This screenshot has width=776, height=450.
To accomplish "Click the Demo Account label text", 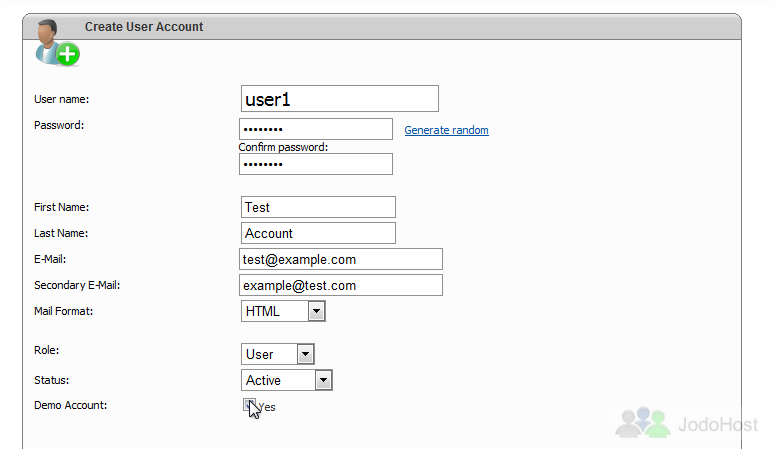I will click(x=70, y=405).
